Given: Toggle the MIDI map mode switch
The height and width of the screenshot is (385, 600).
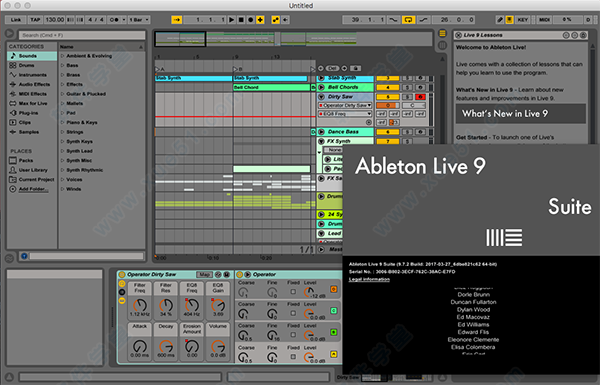Looking at the screenshot, I should coord(545,20).
